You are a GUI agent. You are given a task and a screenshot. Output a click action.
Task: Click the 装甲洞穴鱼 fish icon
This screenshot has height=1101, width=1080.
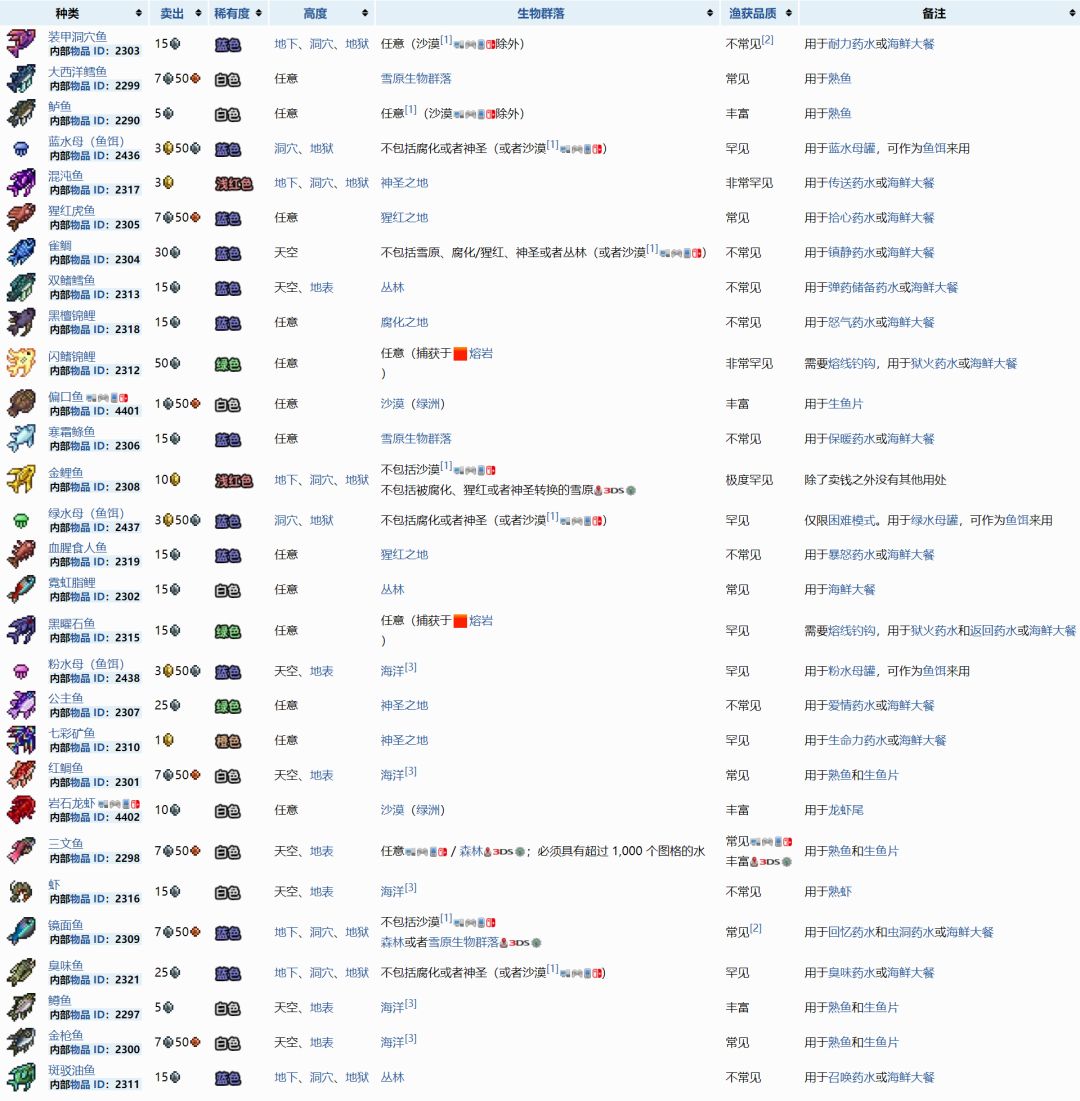(21, 44)
